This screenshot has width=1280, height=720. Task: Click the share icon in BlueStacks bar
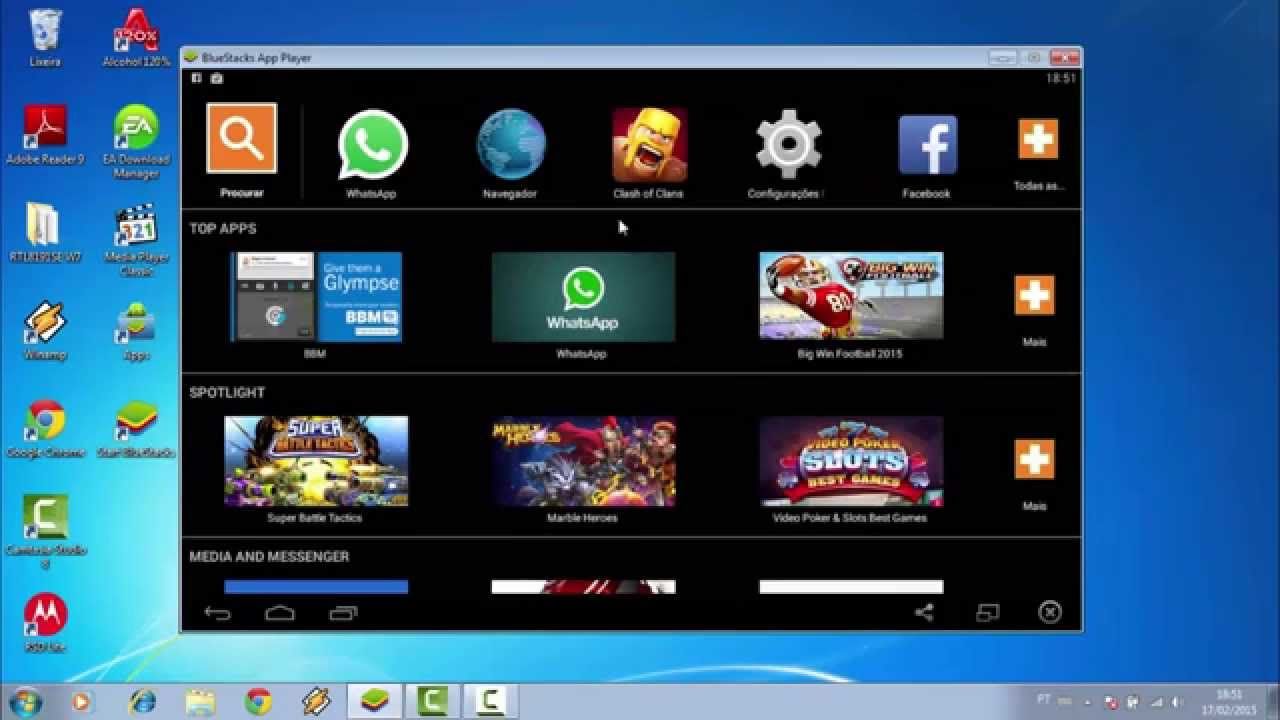point(924,612)
